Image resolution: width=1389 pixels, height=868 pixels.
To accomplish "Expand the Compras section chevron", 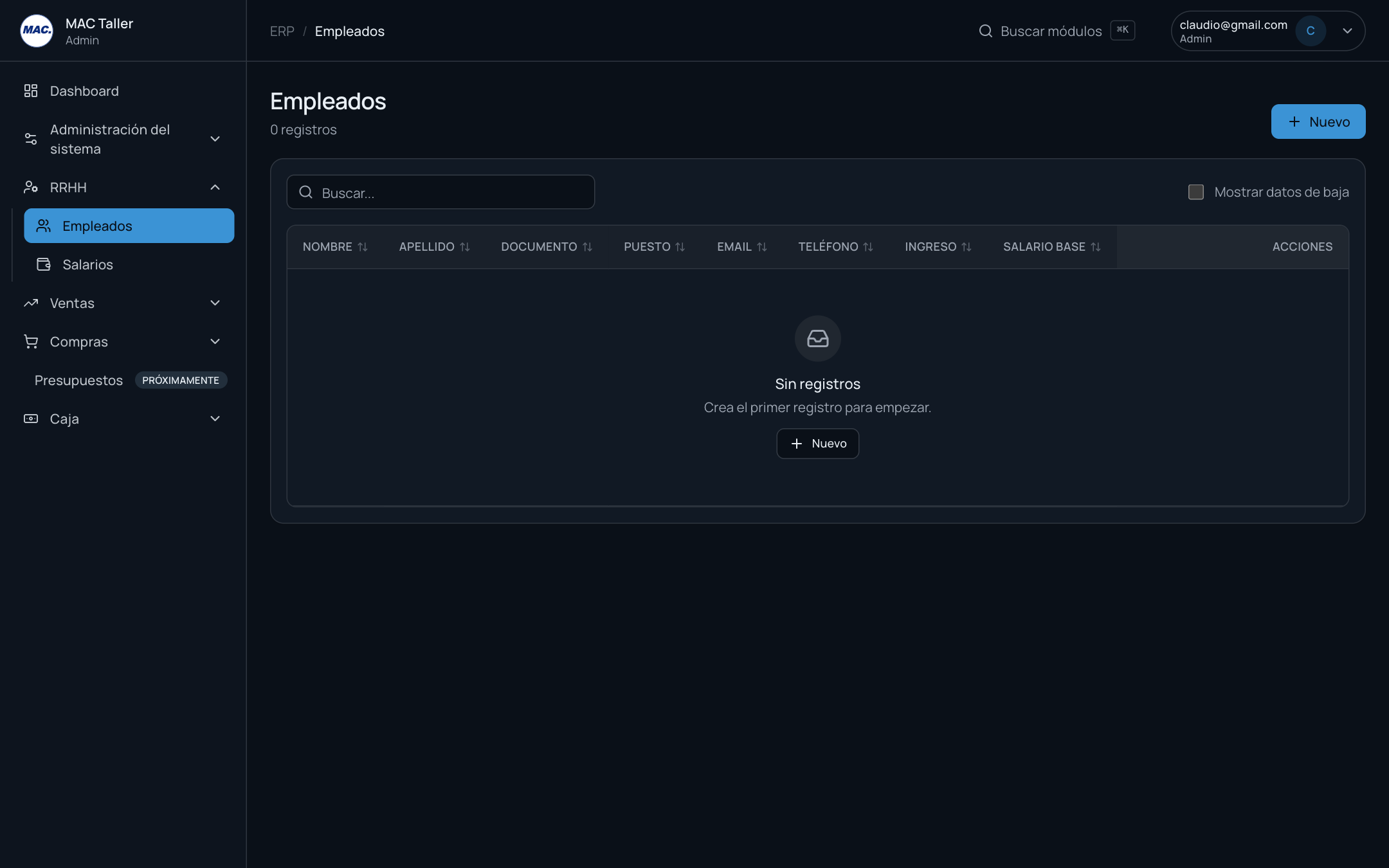I will point(215,341).
